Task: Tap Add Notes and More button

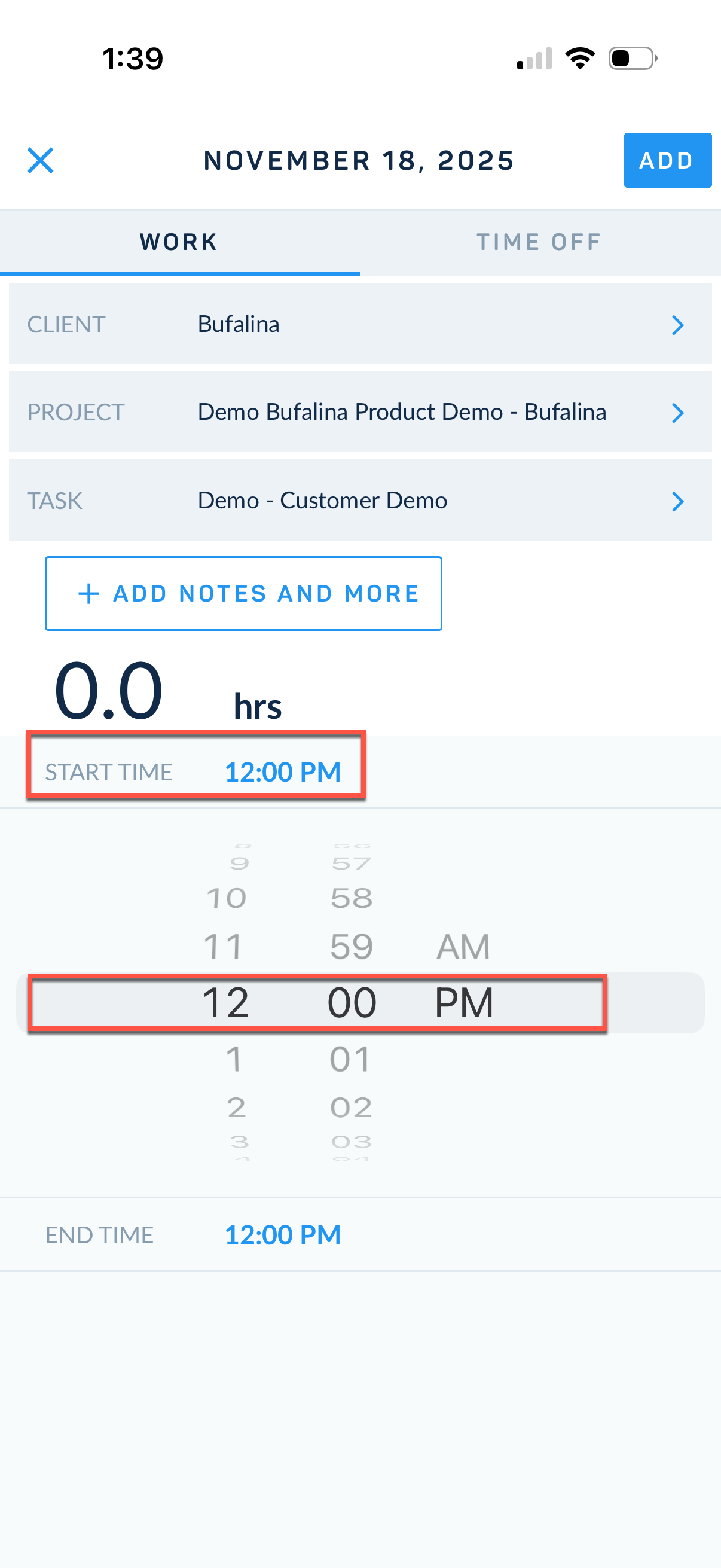Action: pos(243,593)
